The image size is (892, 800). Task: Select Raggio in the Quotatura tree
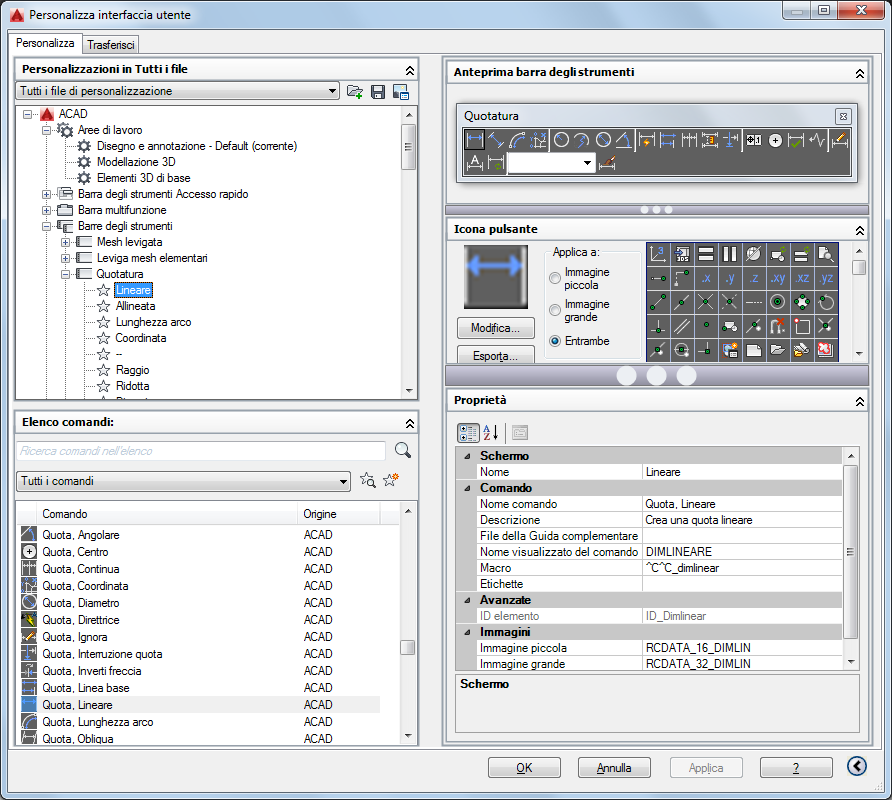[x=133, y=370]
